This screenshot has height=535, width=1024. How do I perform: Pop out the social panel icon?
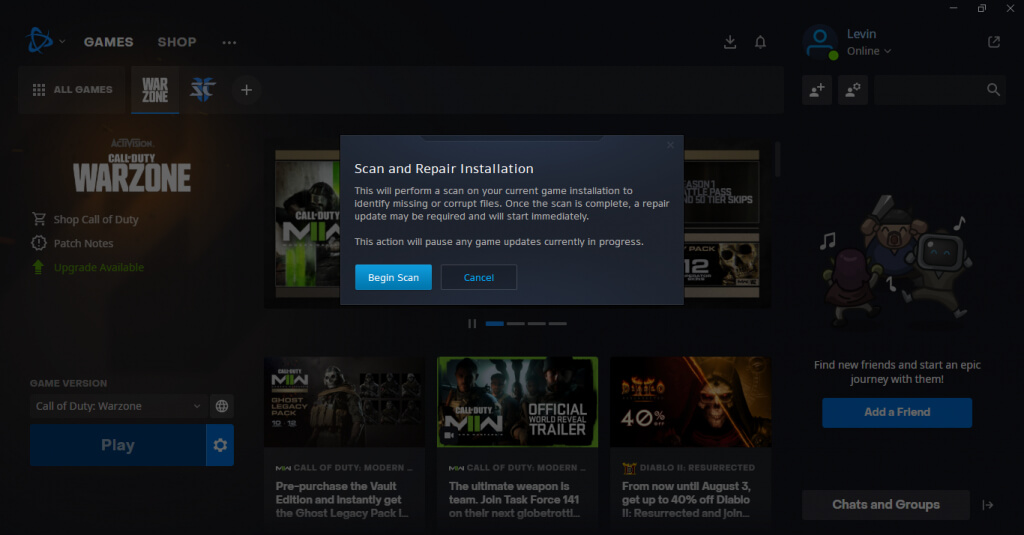point(994,42)
